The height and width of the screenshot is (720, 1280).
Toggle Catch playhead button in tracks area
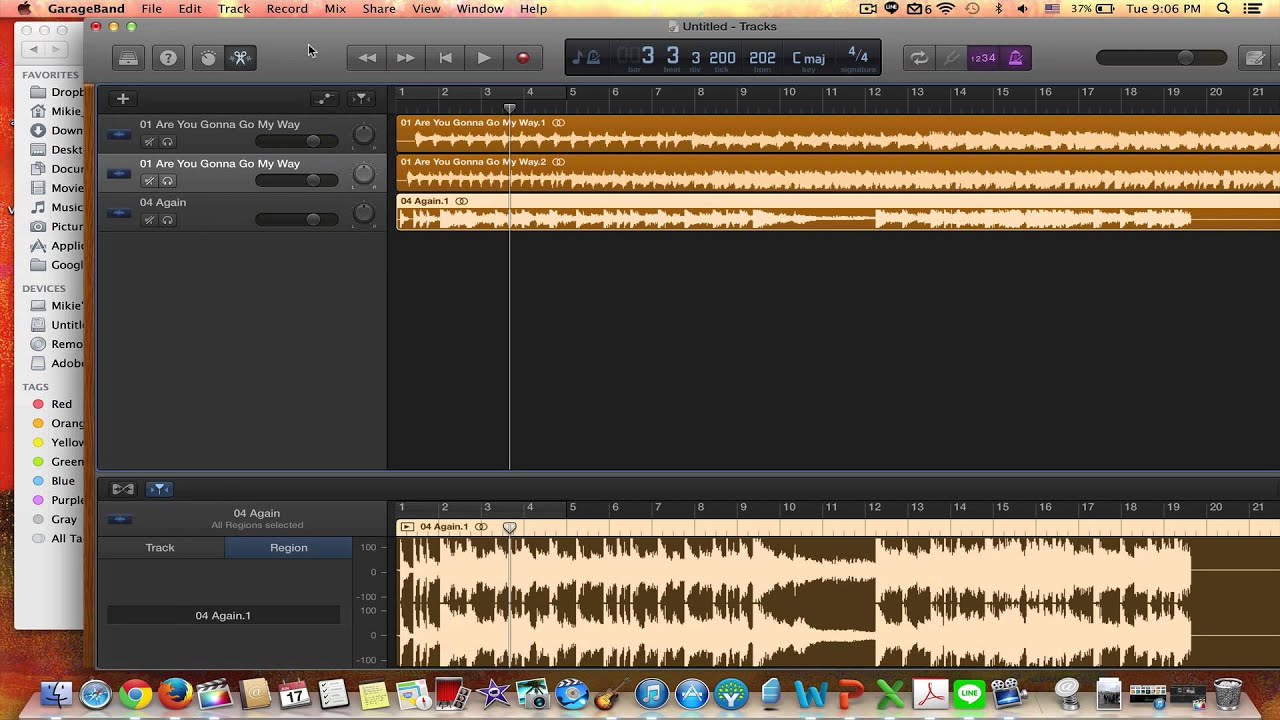click(362, 98)
